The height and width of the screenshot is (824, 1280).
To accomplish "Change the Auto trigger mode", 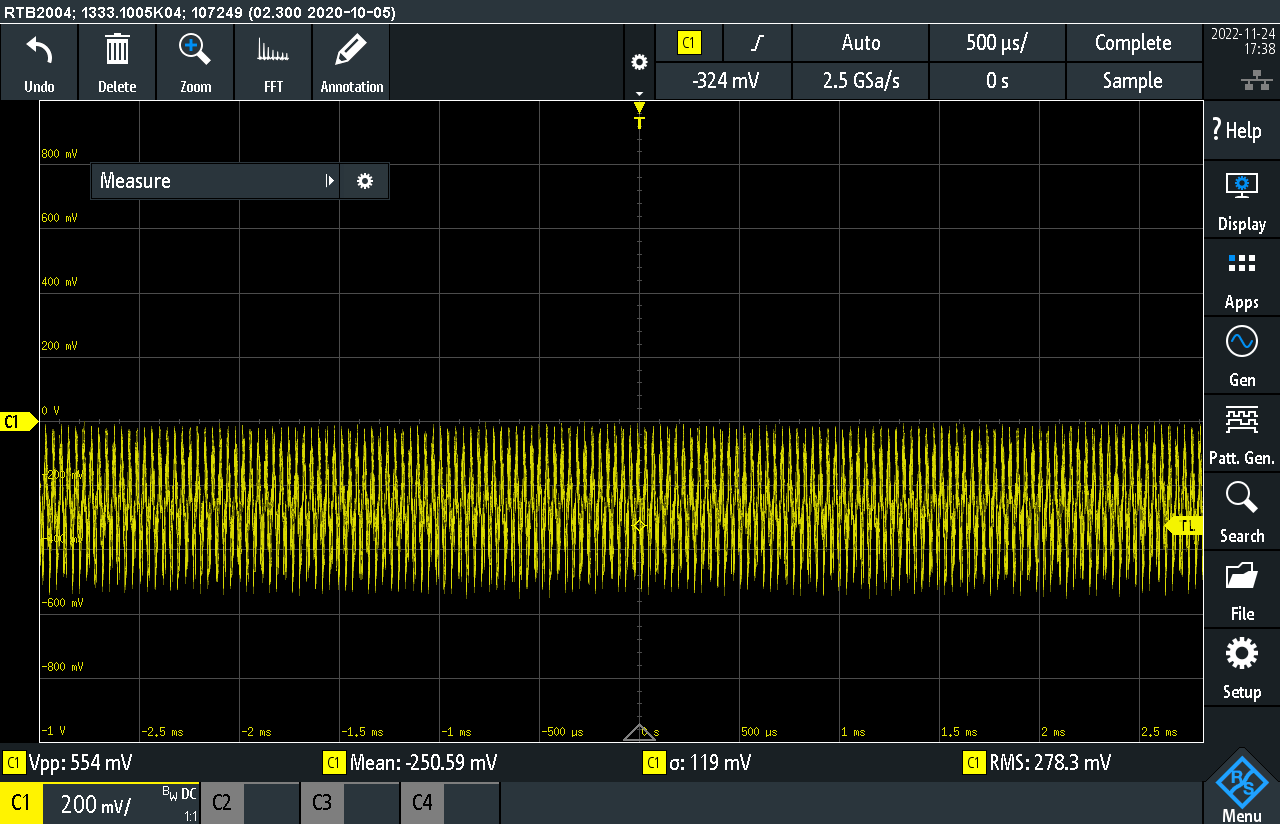I will point(860,43).
